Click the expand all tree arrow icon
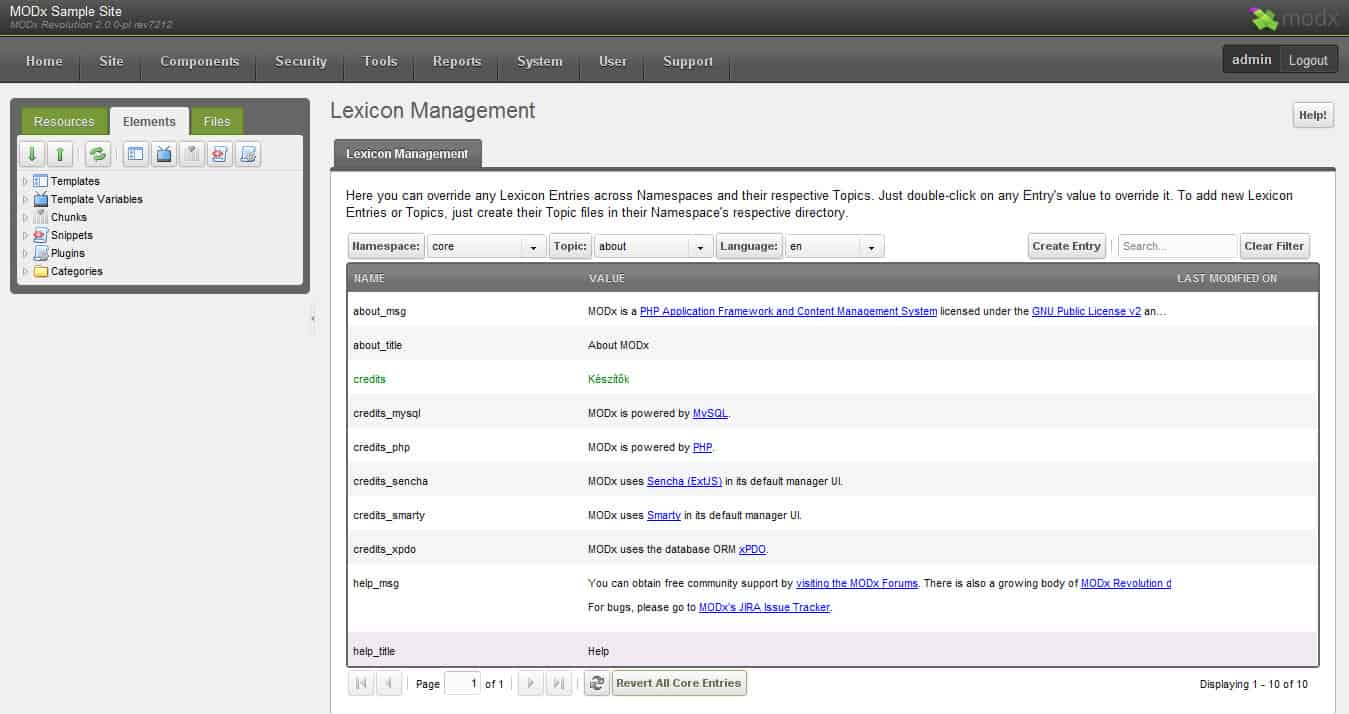Image resolution: width=1349 pixels, height=714 pixels. coord(32,154)
